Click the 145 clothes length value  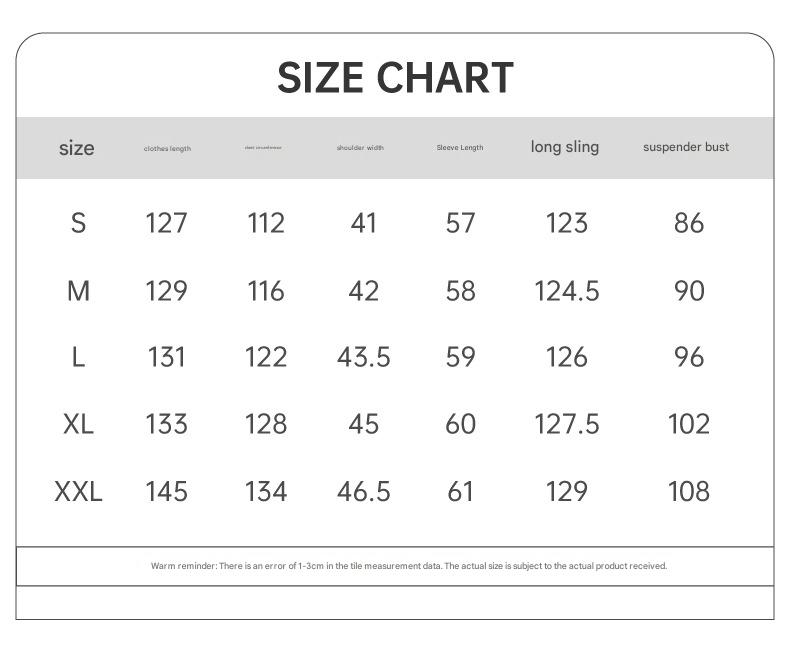pos(166,491)
